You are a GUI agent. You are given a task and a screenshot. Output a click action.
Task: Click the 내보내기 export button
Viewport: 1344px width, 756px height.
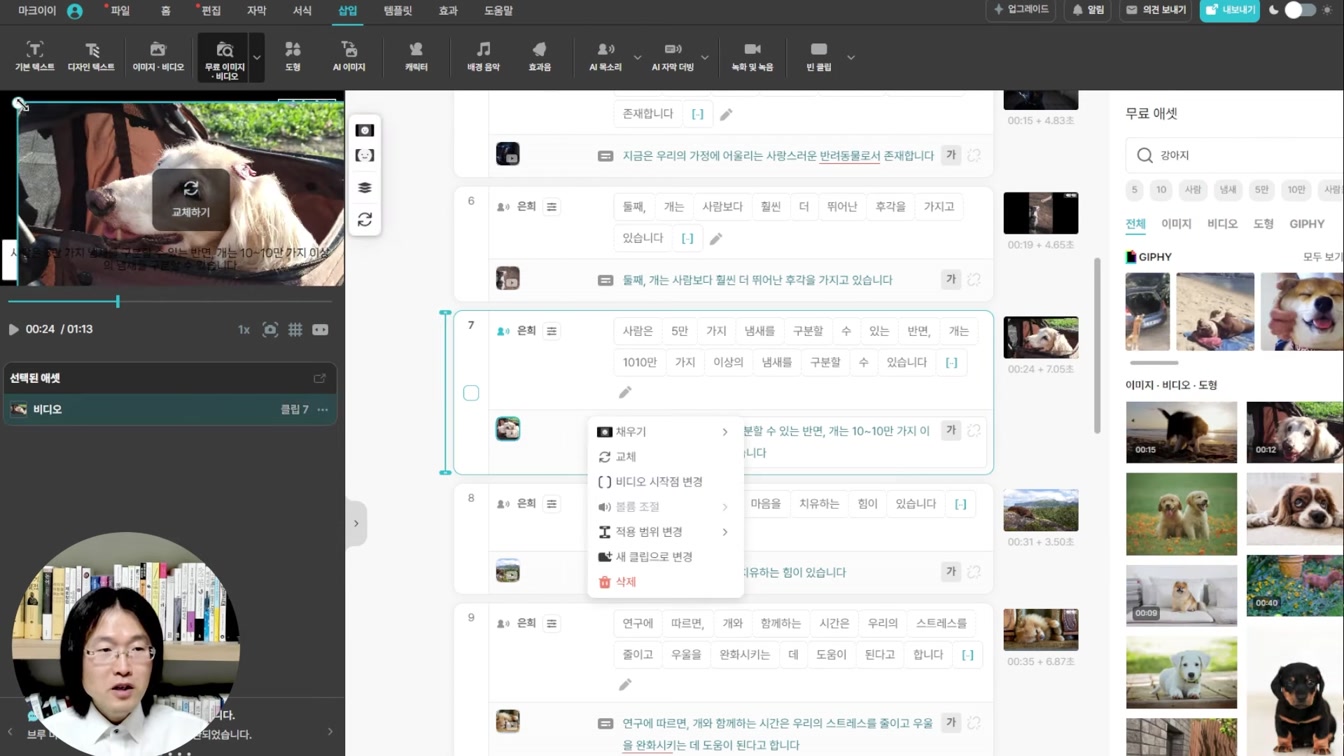pyautogui.click(x=1229, y=10)
